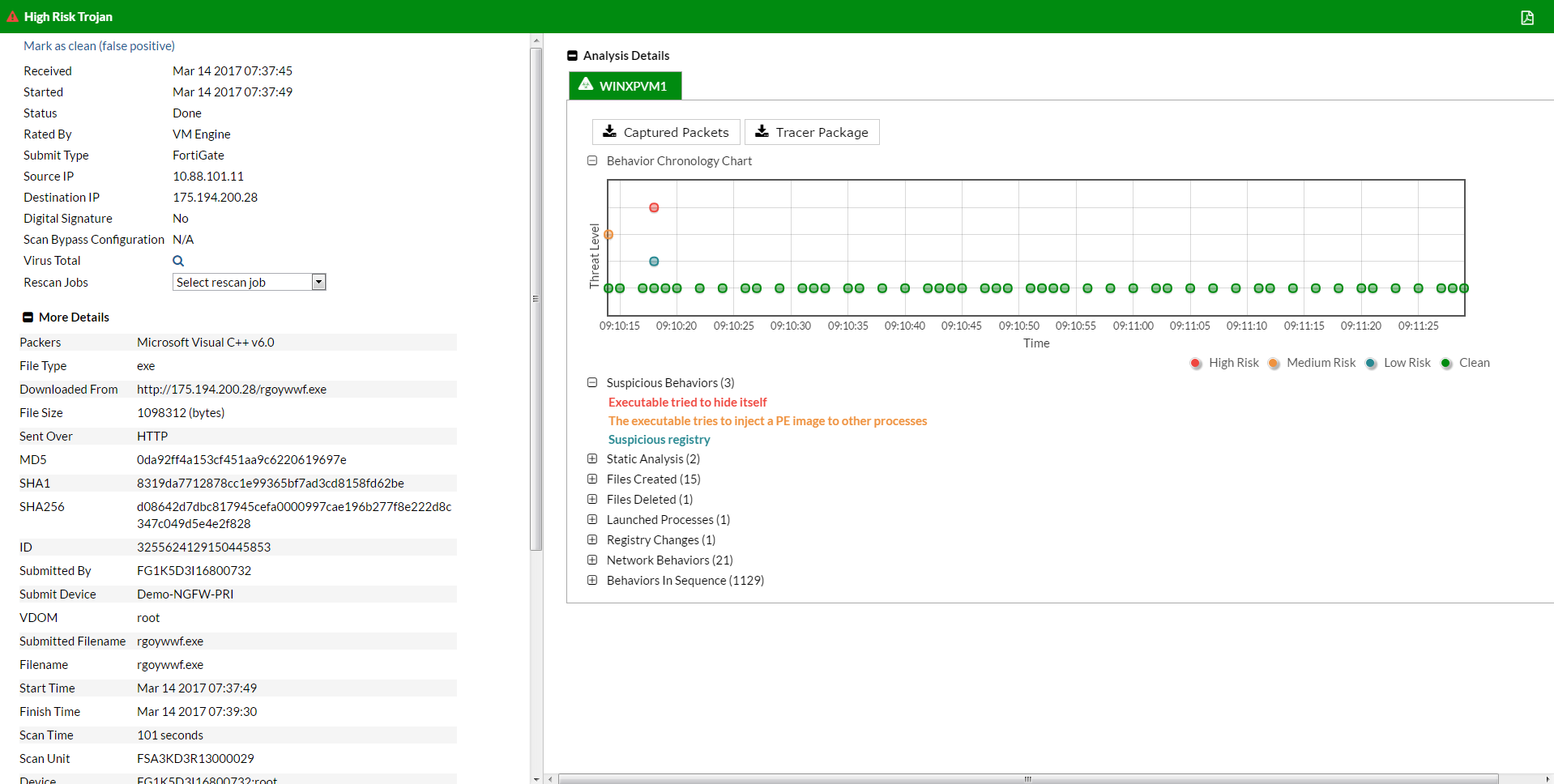The width and height of the screenshot is (1554, 784).
Task: Click the green Clean legend dot
Action: 1445,363
